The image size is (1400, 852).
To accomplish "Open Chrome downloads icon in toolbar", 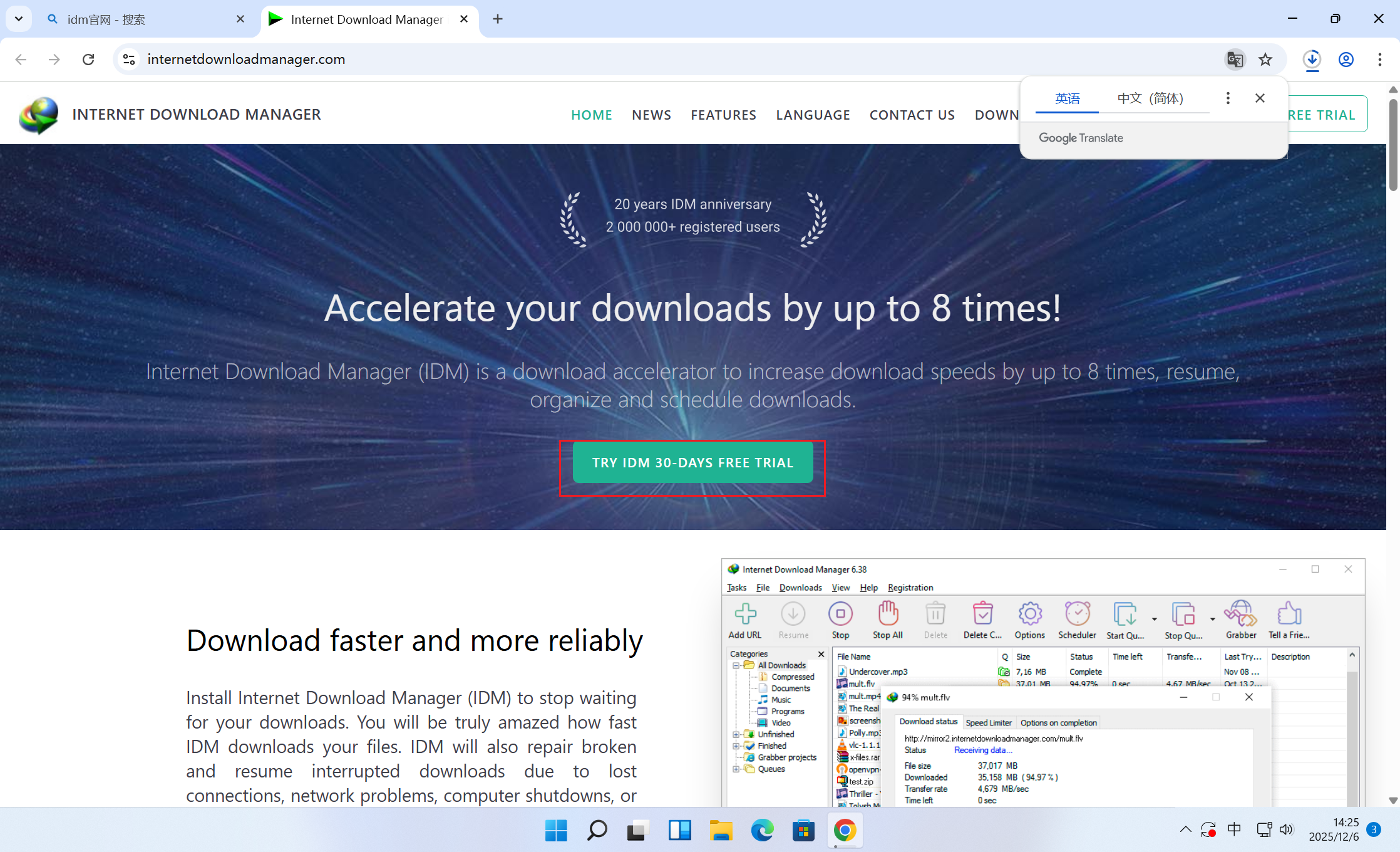I will [1312, 59].
